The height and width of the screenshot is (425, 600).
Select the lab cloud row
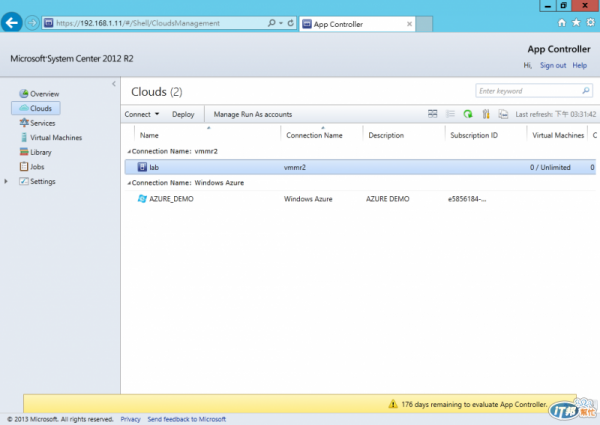click(360, 167)
